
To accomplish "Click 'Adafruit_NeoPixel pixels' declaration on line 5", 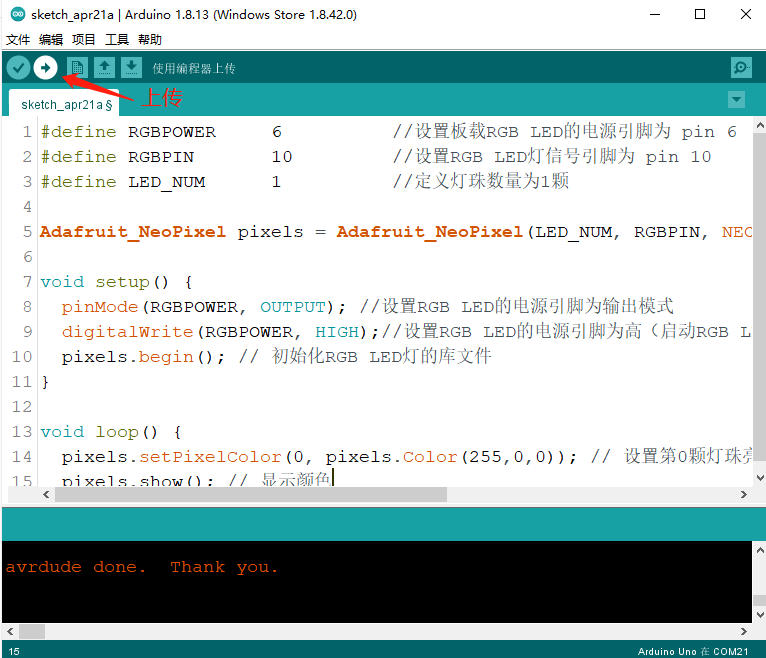I will point(171,232).
